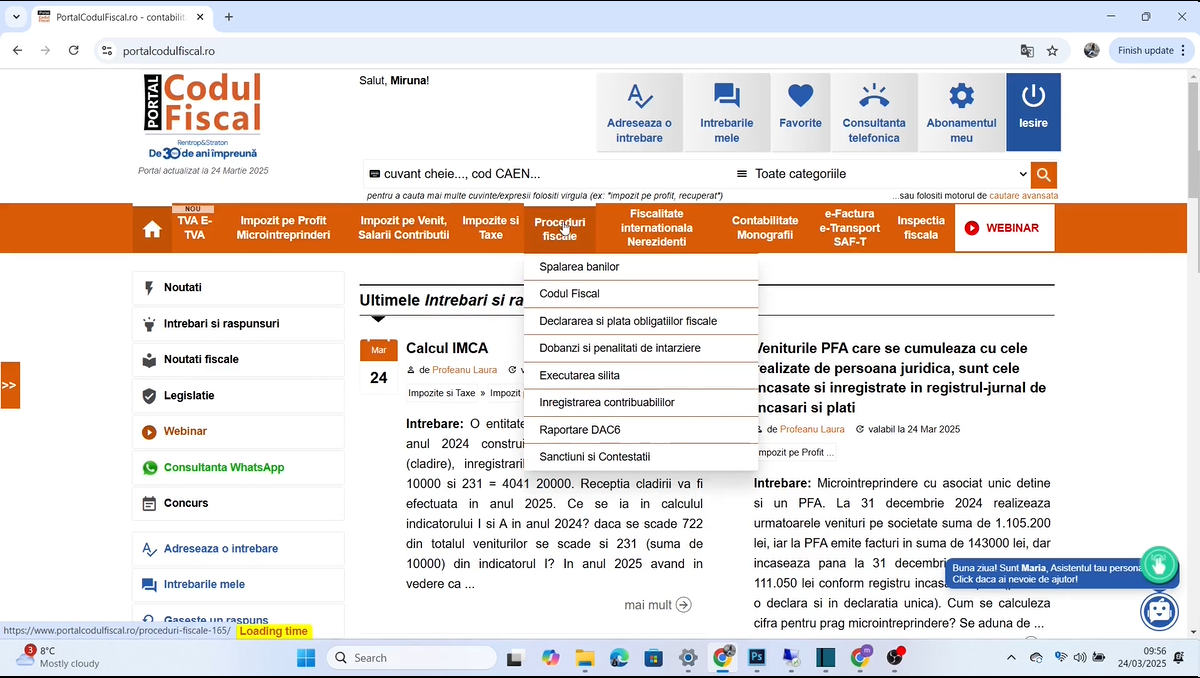1200x678 pixels.
Task: Click sidebar Intrebarile mele link
Action: 238,585
